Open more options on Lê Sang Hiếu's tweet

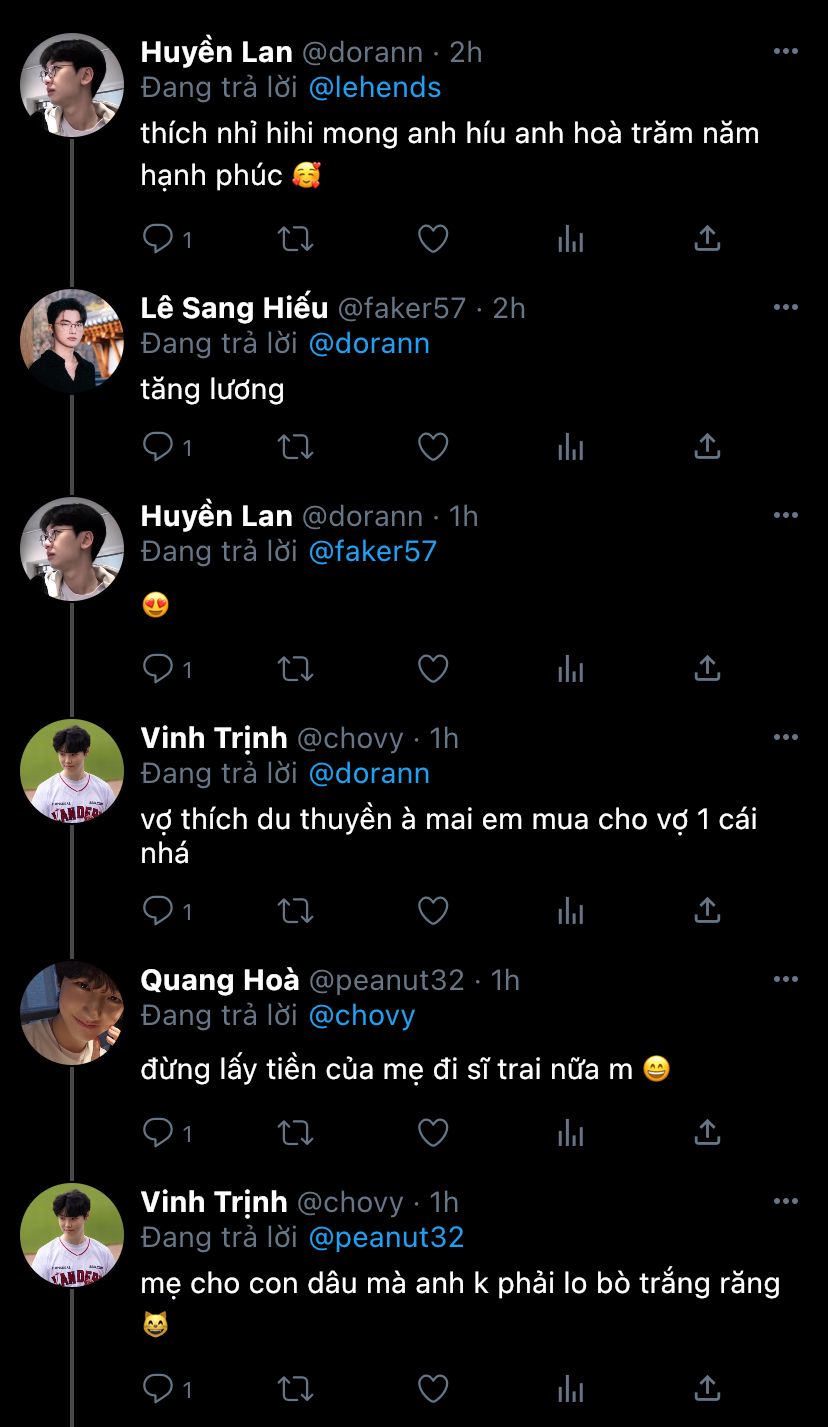click(x=786, y=308)
